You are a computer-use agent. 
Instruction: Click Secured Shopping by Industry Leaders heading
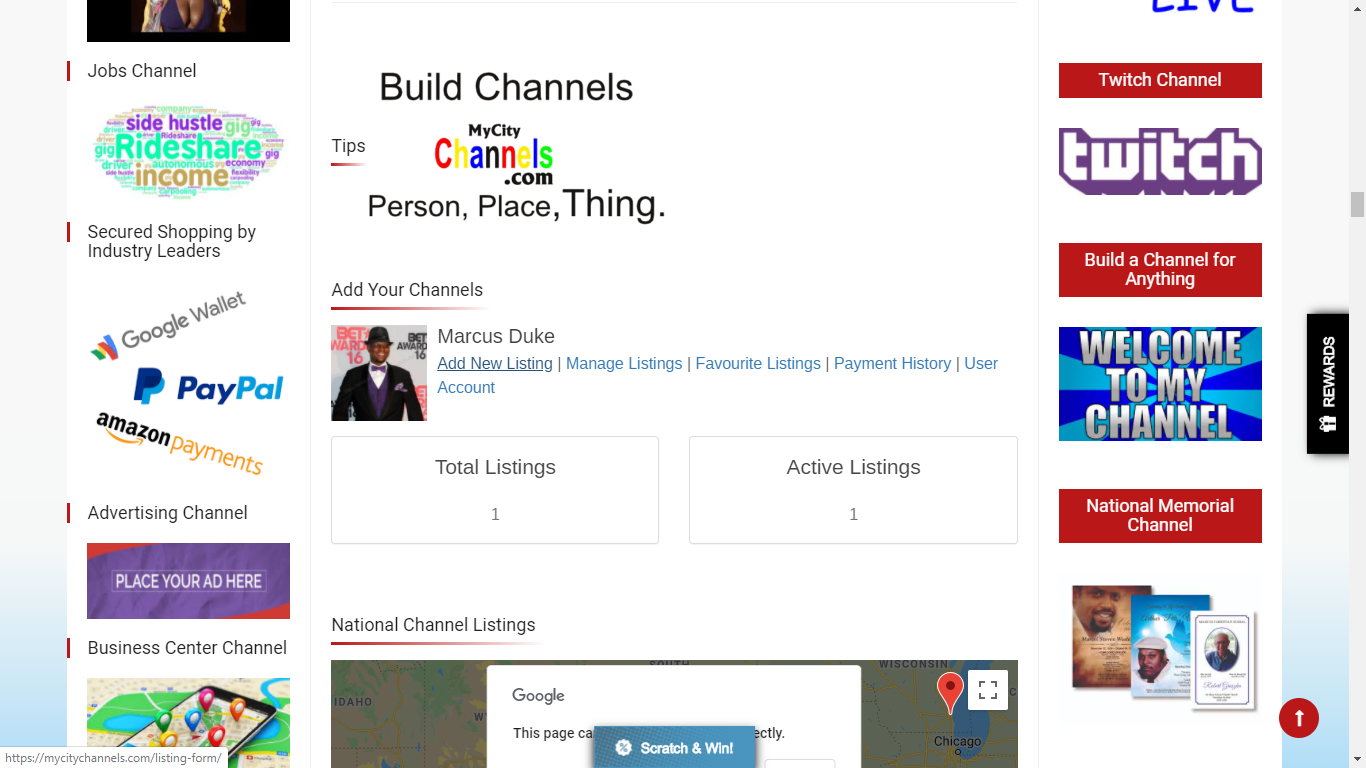coord(172,241)
